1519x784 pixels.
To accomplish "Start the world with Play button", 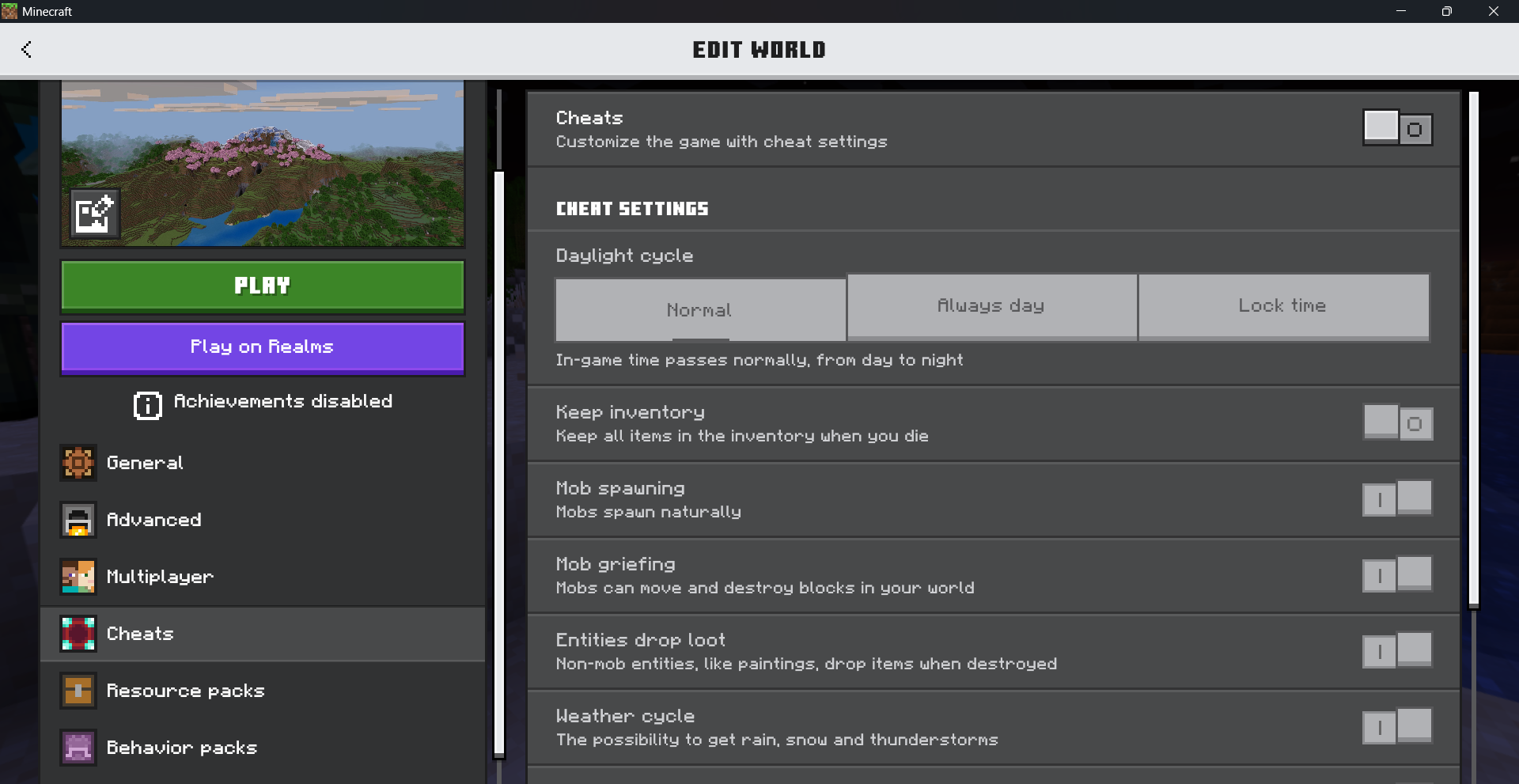I will pyautogui.click(x=263, y=286).
